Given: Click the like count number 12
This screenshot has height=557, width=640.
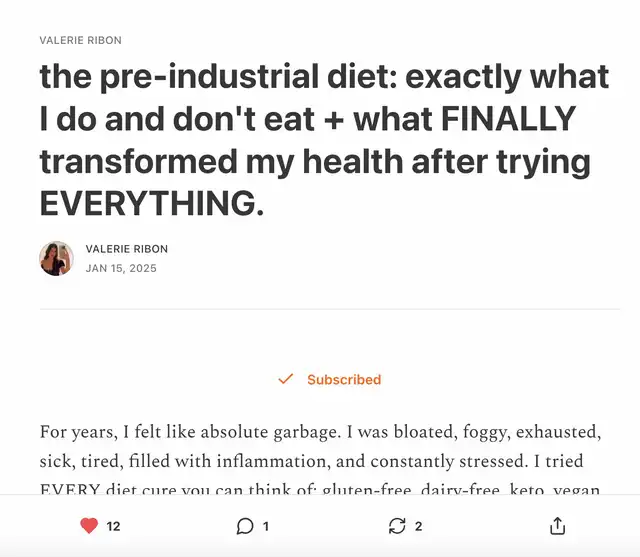Looking at the screenshot, I should tap(113, 526).
